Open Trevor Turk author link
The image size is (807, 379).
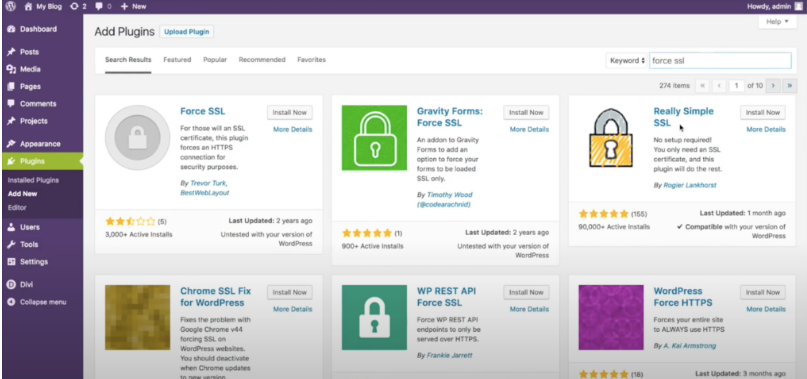click(208, 183)
